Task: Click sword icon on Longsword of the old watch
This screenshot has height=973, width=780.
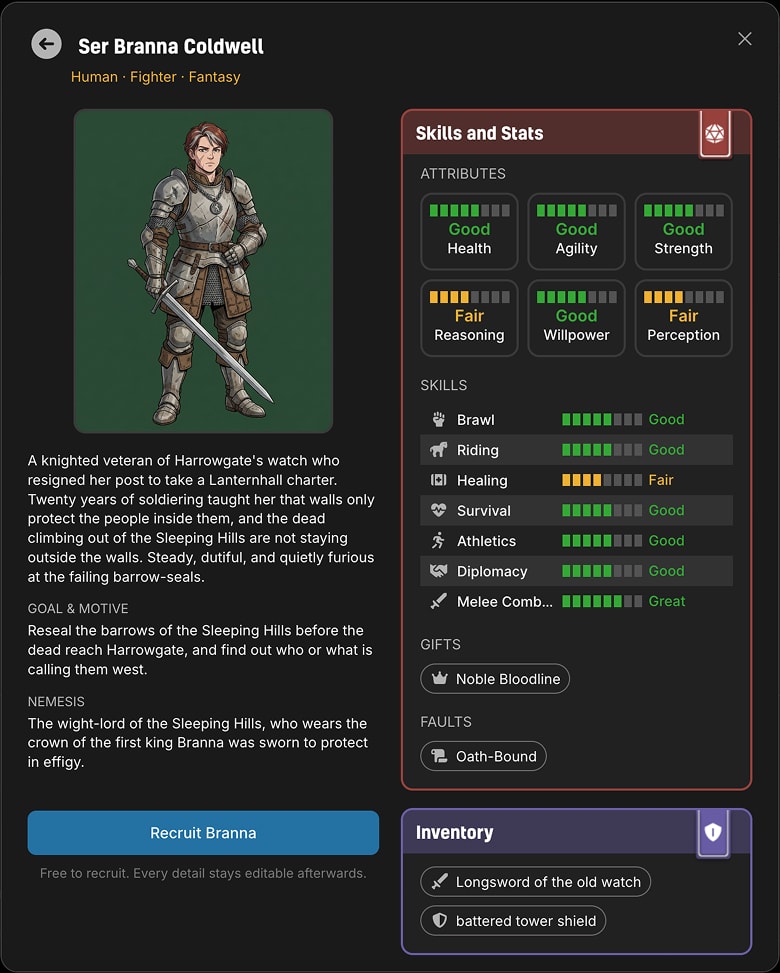Action: click(439, 882)
